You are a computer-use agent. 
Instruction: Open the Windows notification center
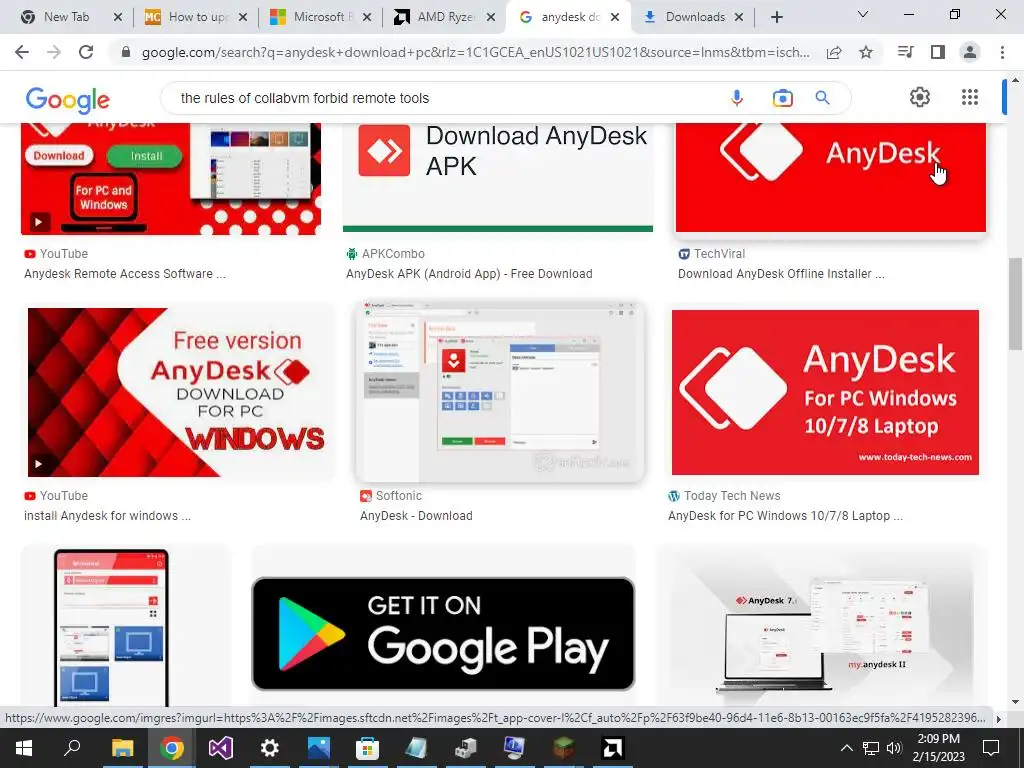991,748
